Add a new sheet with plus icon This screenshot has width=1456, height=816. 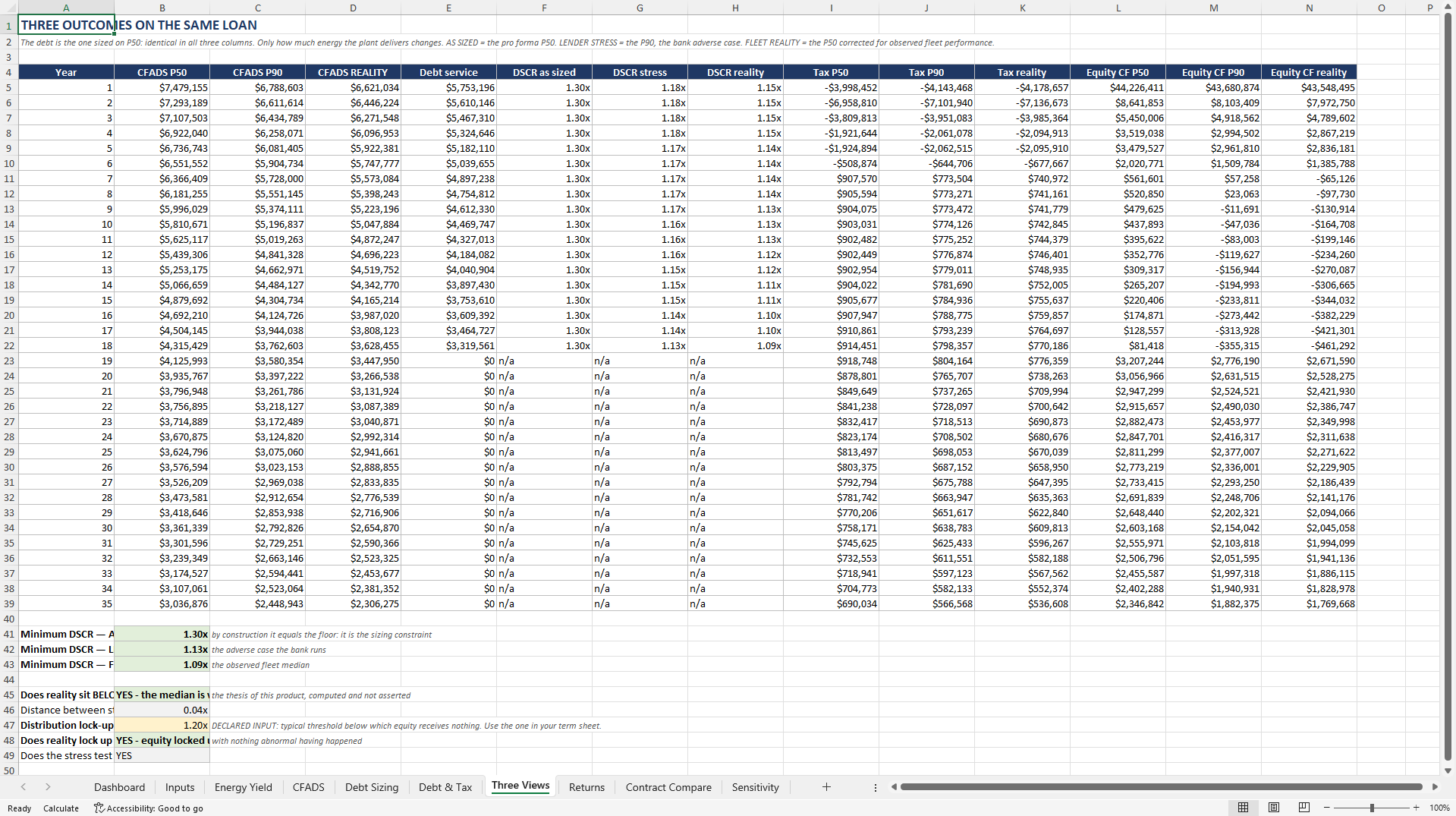pyautogui.click(x=826, y=787)
